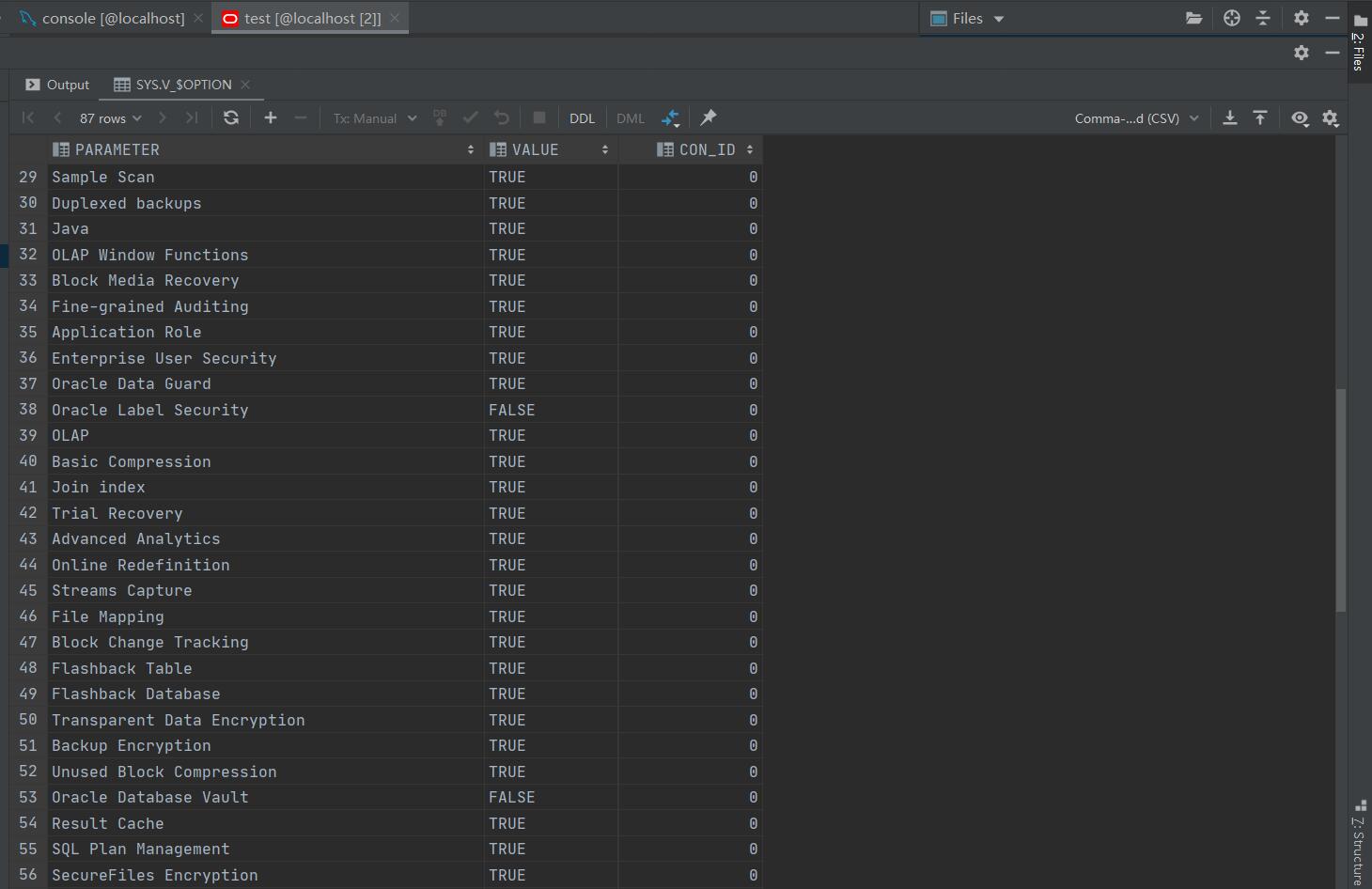Open table view settings gear

(1331, 117)
